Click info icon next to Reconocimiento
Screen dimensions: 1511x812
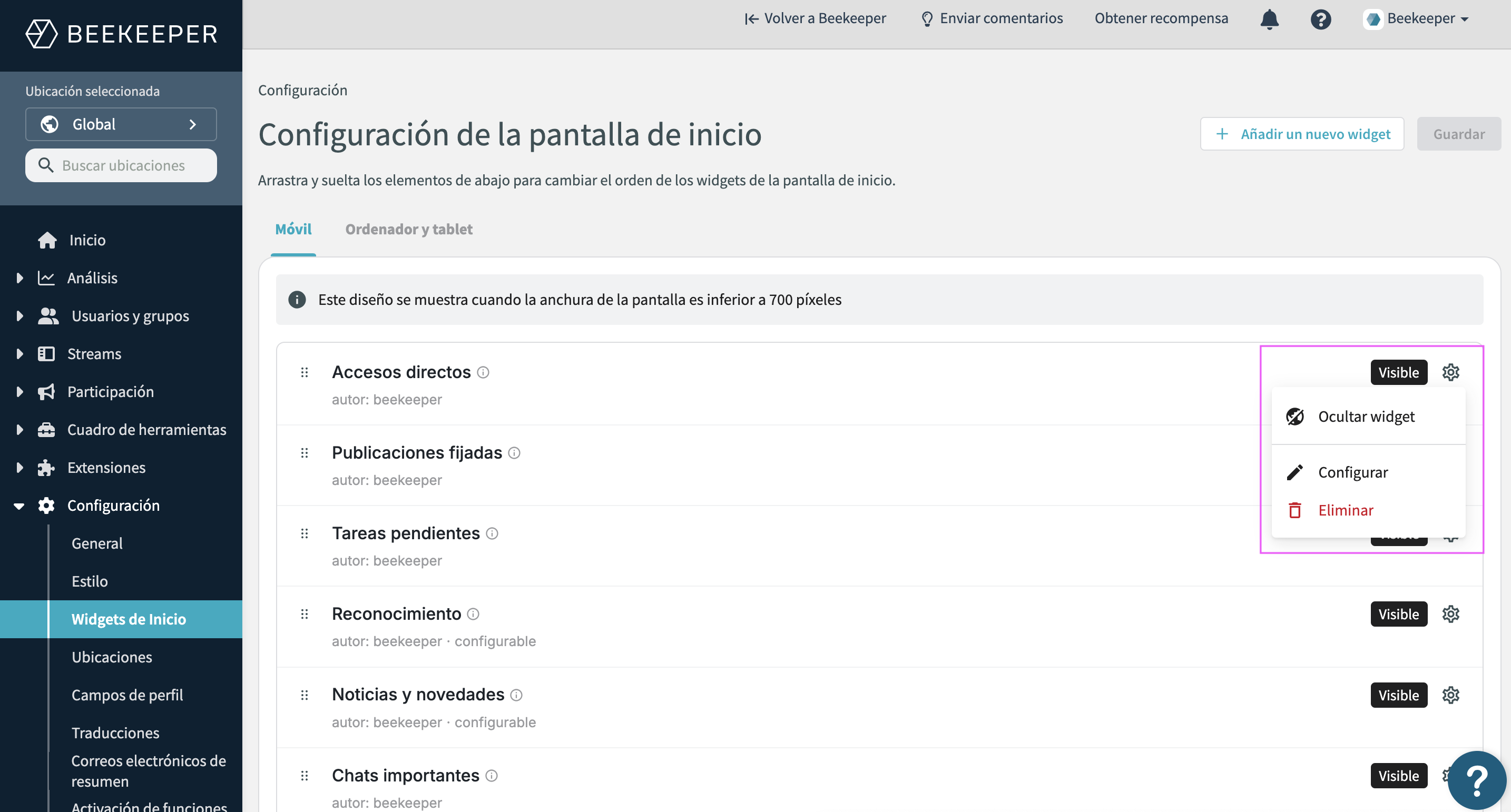click(x=473, y=614)
